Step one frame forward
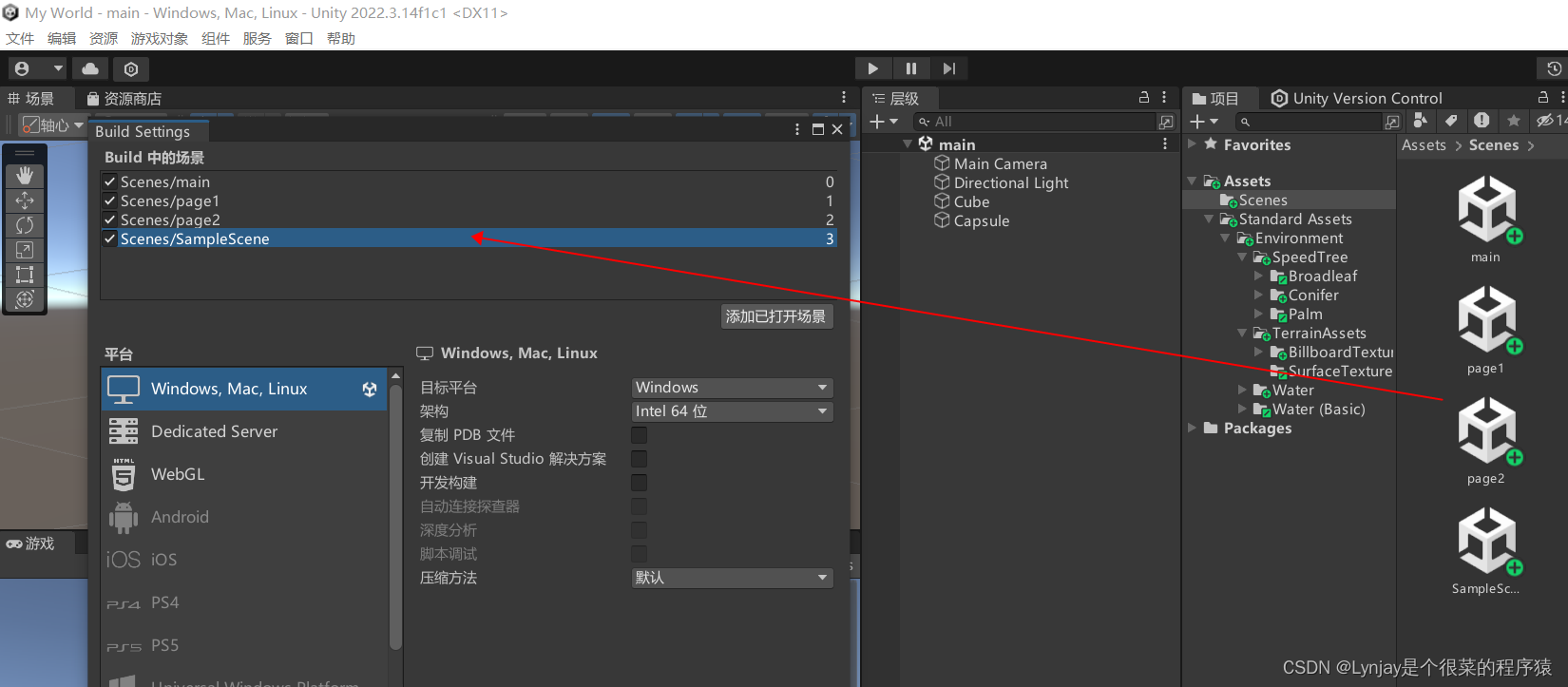Screen dimensions: 1568x687 click(948, 68)
